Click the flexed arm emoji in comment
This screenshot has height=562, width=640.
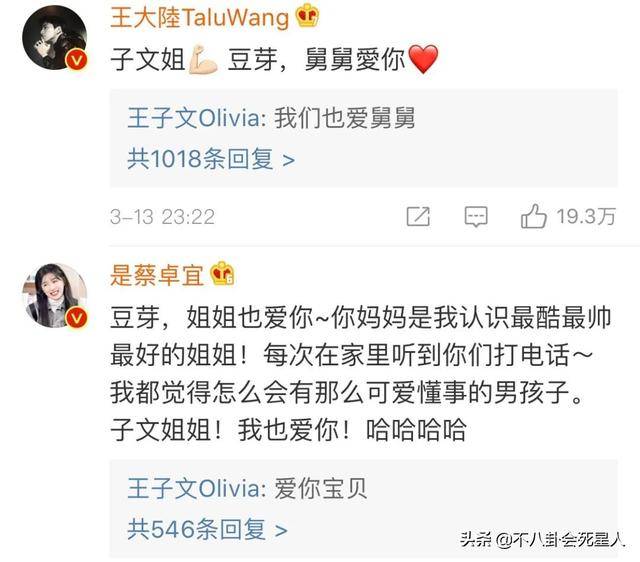point(202,60)
